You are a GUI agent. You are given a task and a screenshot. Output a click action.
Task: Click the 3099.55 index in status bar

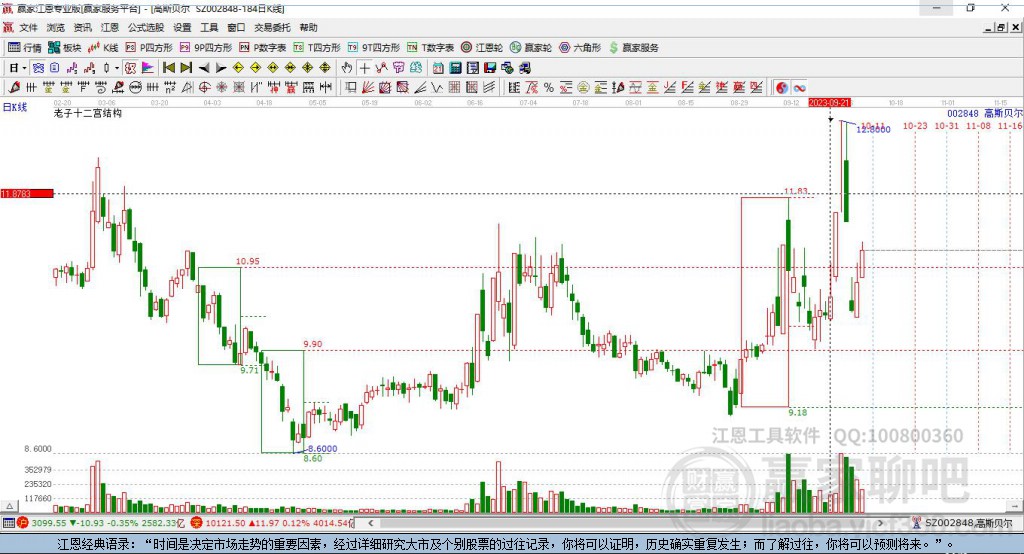coord(48,523)
